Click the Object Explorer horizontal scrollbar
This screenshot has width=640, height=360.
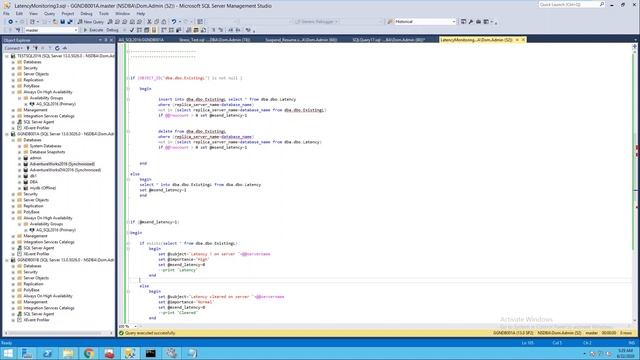coord(58,333)
